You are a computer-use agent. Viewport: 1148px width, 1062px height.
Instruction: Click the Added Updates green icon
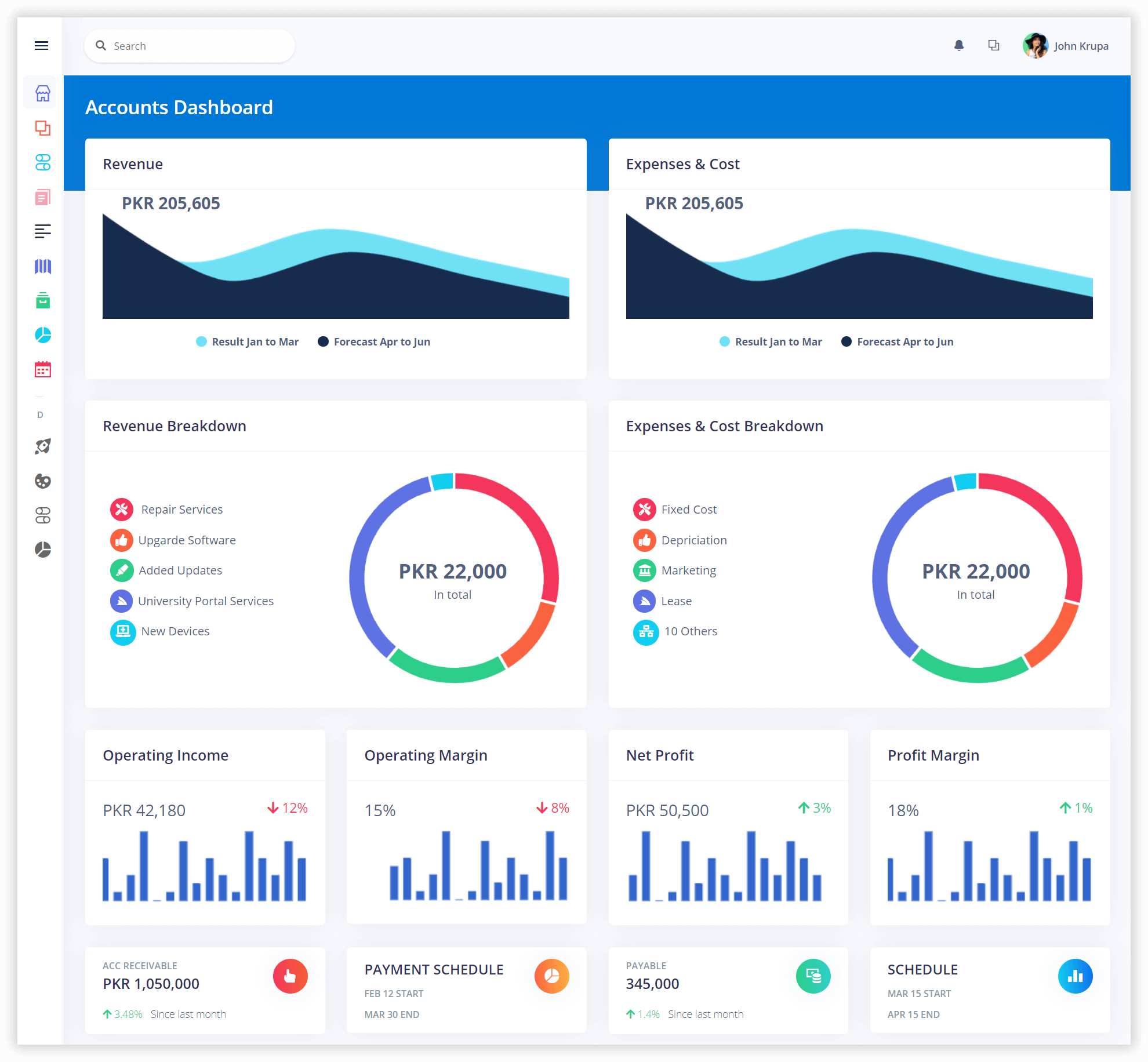[122, 570]
